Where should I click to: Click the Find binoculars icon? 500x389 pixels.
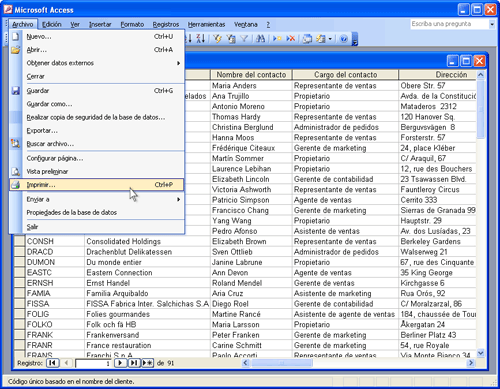(x=260, y=39)
